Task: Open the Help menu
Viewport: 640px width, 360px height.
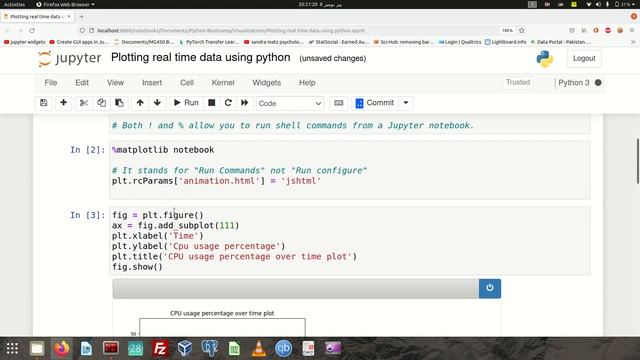Action: click(x=307, y=82)
